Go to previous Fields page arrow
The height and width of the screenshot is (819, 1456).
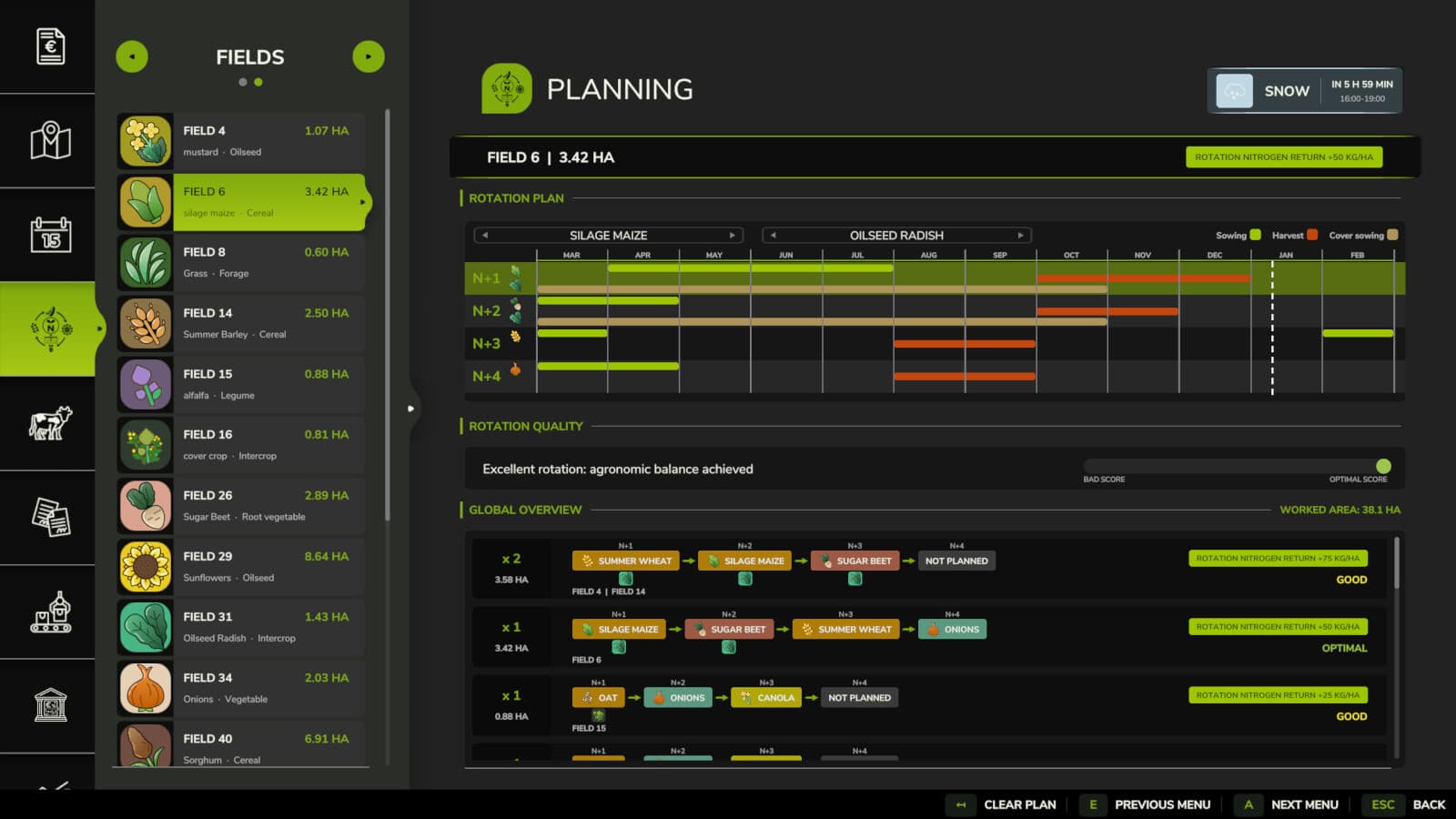pos(132,56)
